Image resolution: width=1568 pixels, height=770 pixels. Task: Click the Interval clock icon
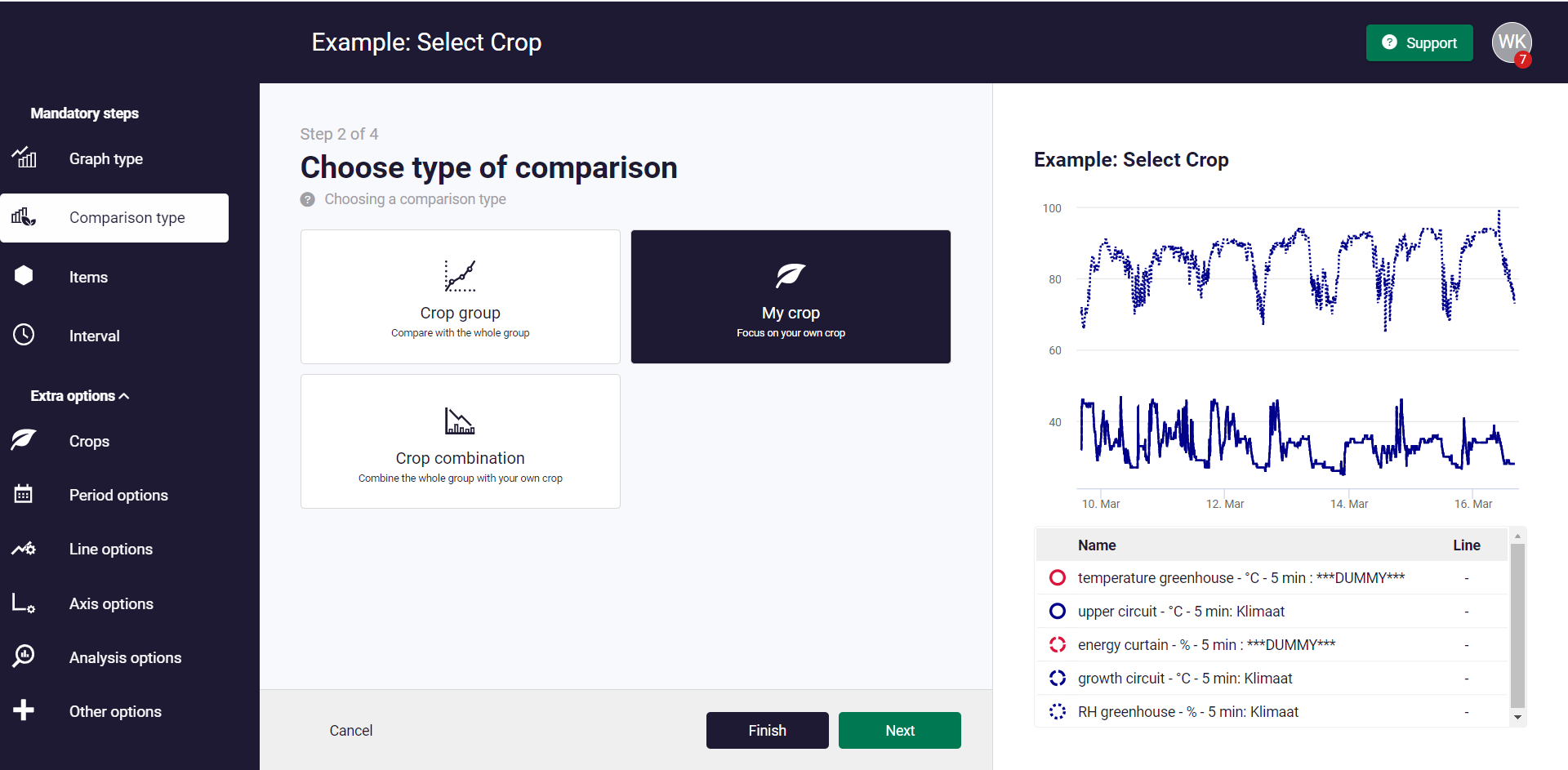(24, 335)
